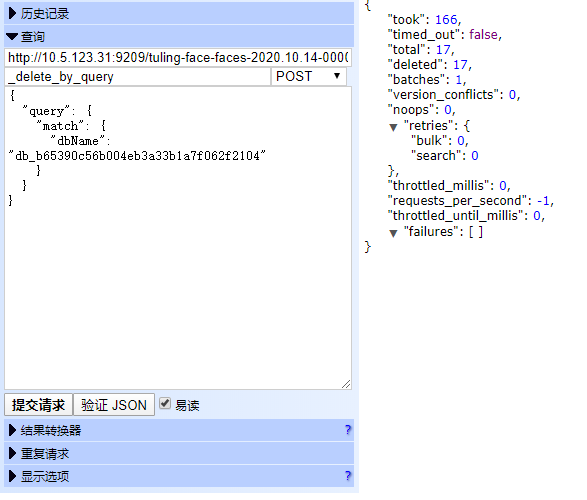Viewport: 587px width, 500px height.
Task: Click the "version_conflicts" key in the result
Action: point(443,94)
